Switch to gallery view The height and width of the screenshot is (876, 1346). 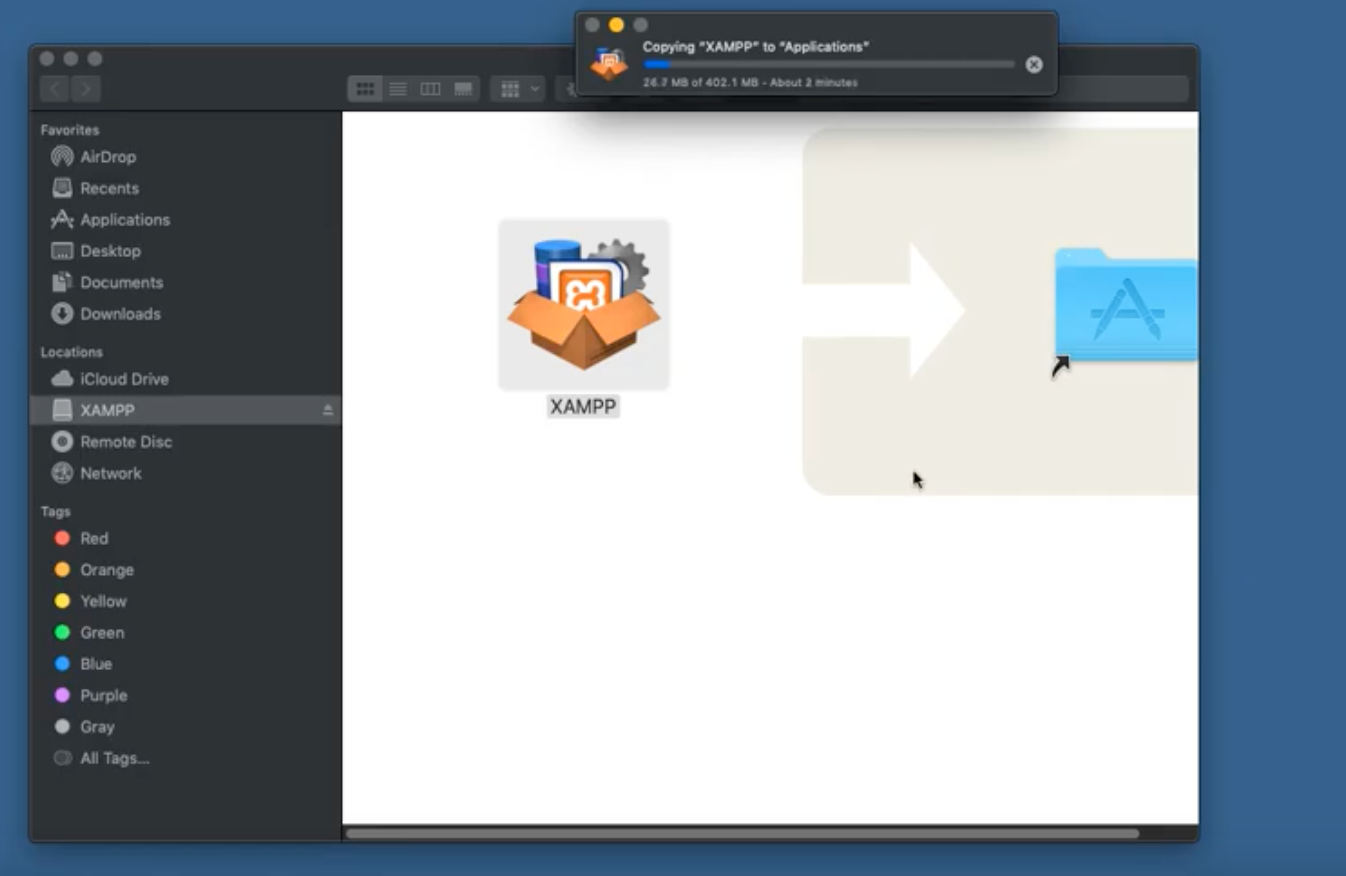[463, 89]
